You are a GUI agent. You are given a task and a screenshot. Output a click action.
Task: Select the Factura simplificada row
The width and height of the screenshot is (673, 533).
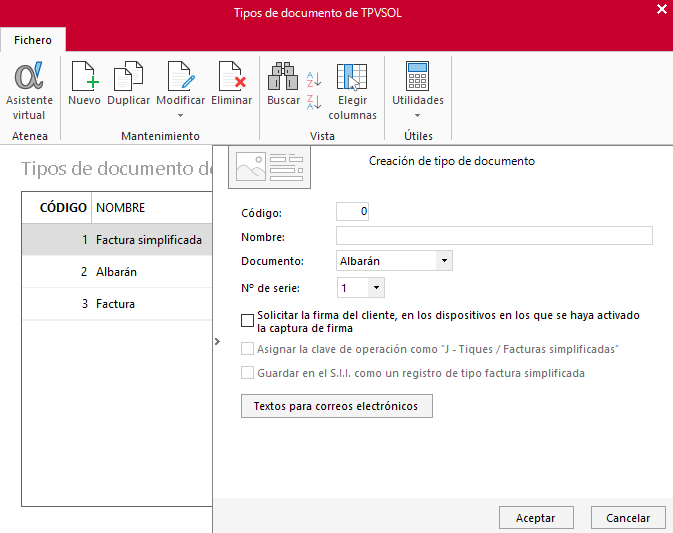[x=117, y=239]
